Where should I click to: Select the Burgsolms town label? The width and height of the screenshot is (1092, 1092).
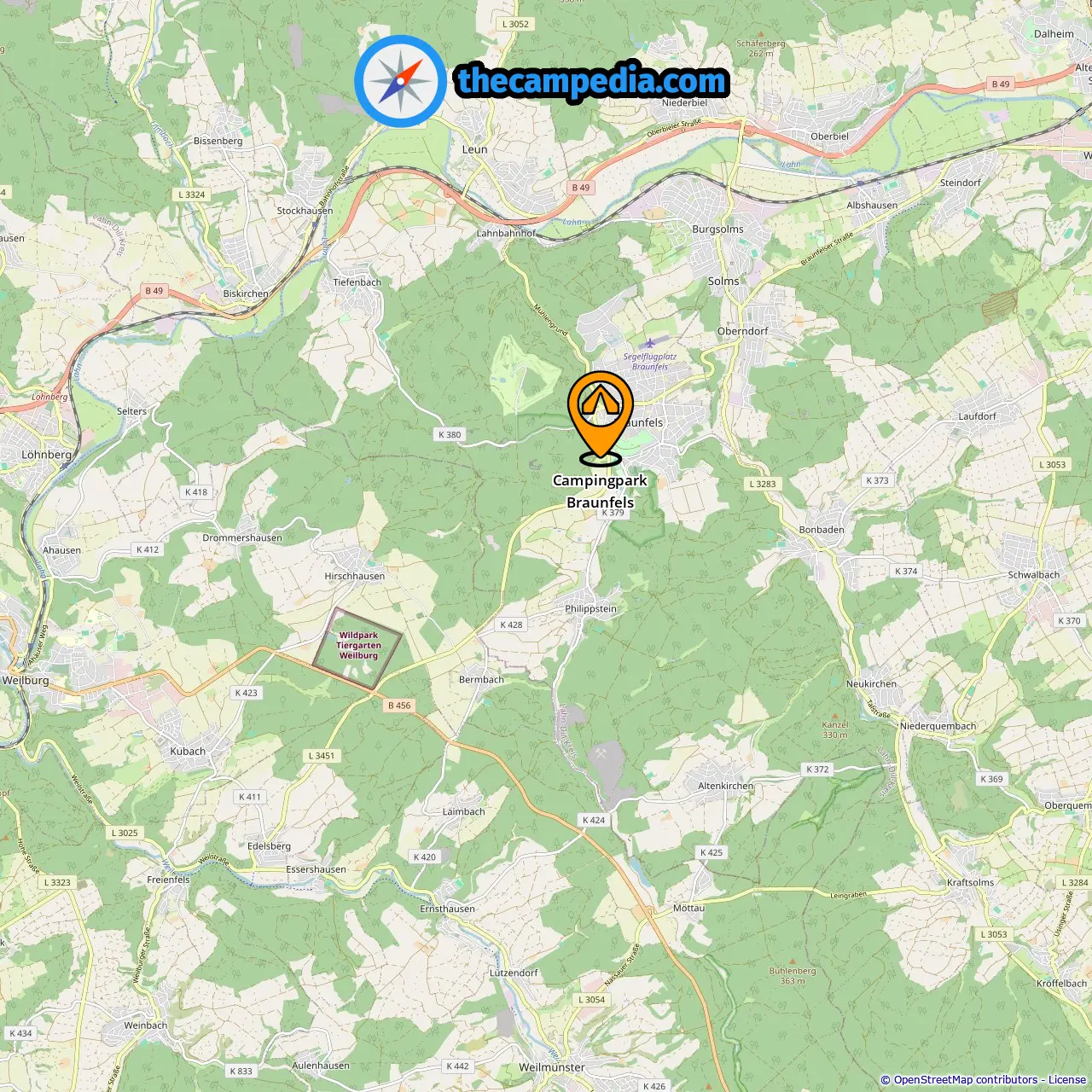click(717, 229)
